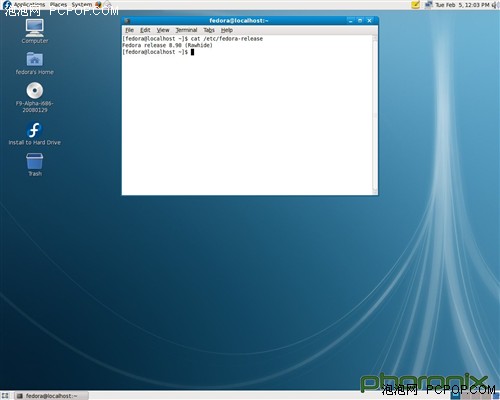Open the terminal Tabs menu
This screenshot has width=500, height=400.
tap(209, 30)
